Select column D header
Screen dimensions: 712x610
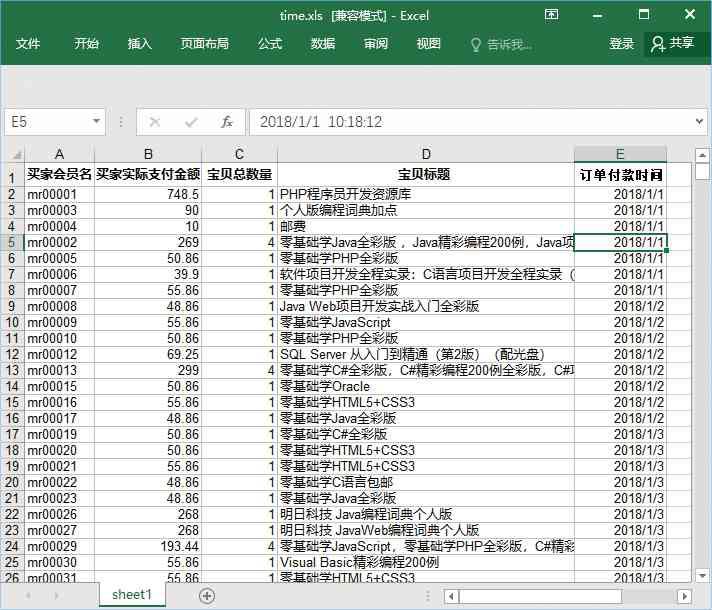[x=426, y=154]
